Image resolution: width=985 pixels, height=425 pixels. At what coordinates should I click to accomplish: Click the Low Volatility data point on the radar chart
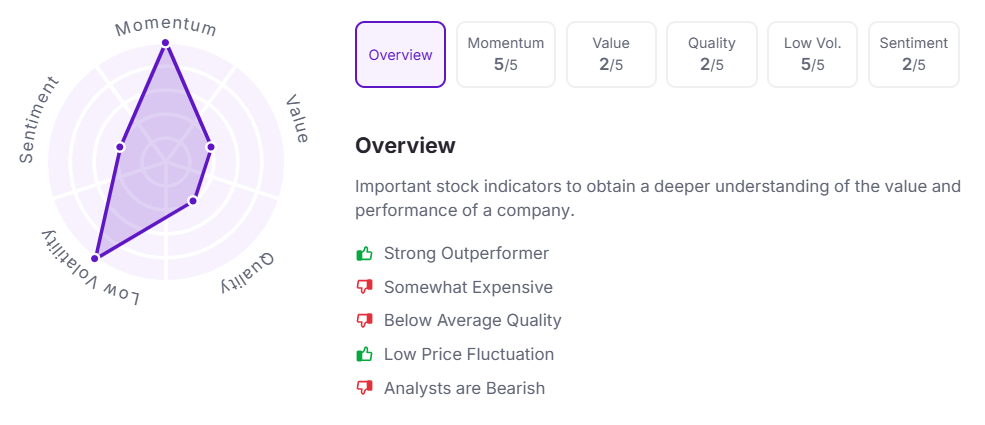(x=97, y=257)
